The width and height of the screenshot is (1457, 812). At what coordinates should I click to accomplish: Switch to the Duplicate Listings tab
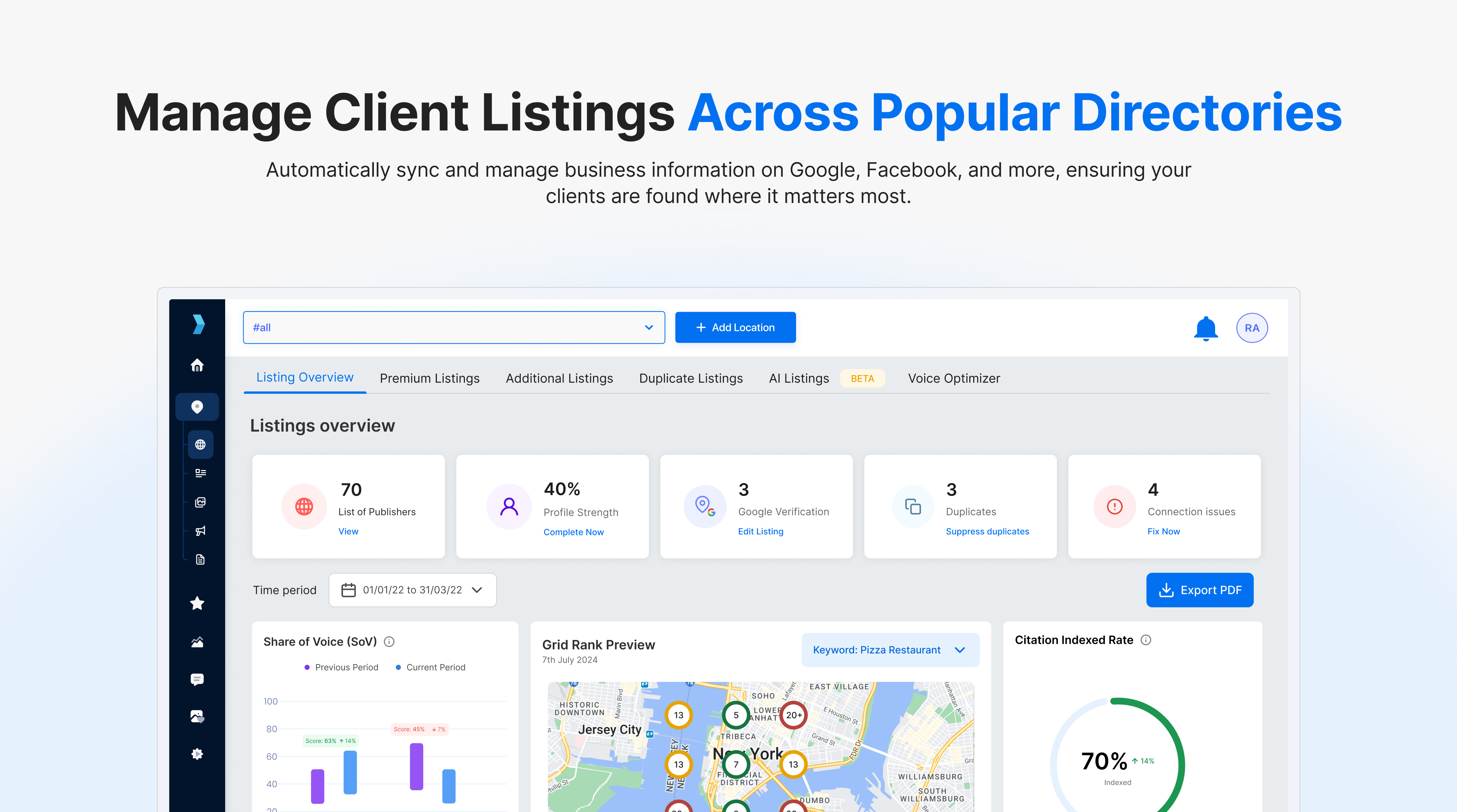(690, 378)
